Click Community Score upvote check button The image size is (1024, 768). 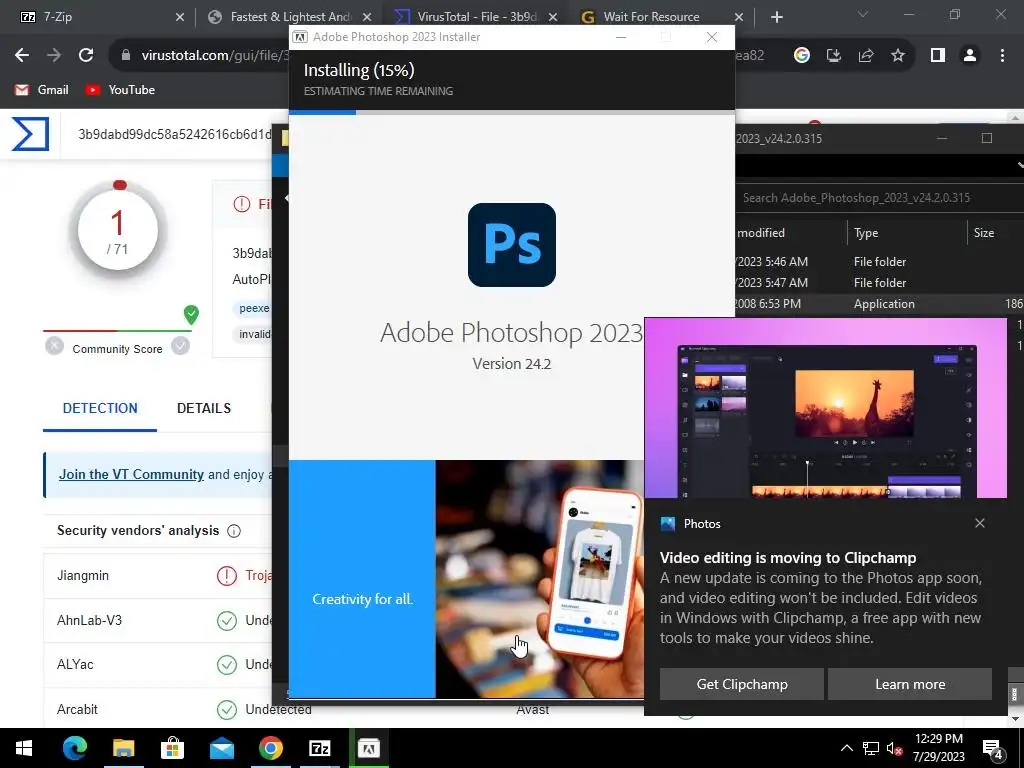pos(180,345)
